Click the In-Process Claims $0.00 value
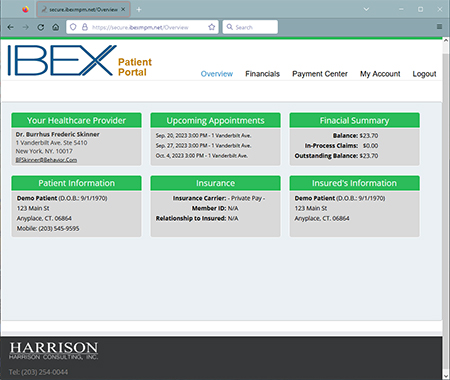The height and width of the screenshot is (380, 450). click(370, 146)
